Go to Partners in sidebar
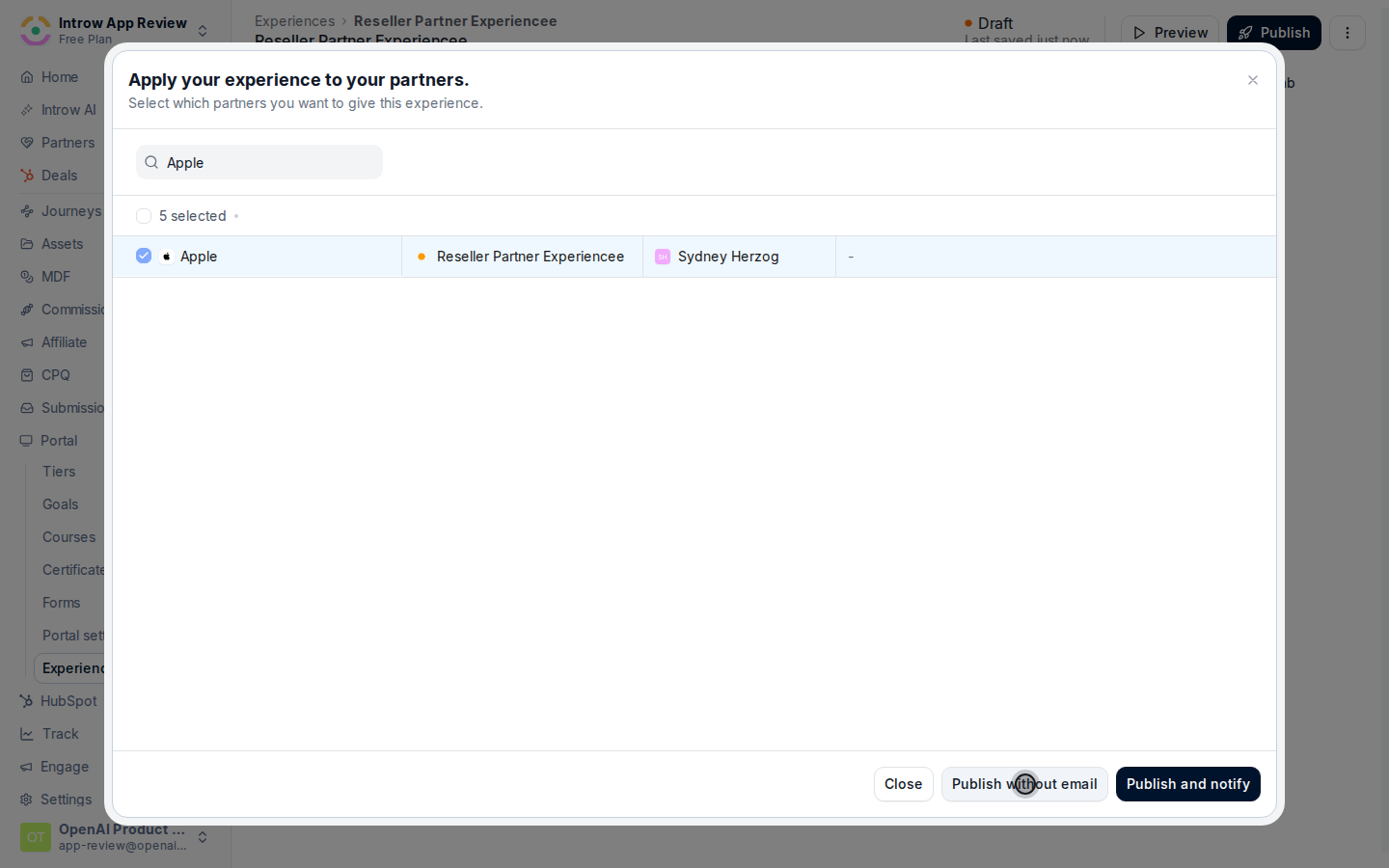The image size is (1389, 868). pos(68,143)
